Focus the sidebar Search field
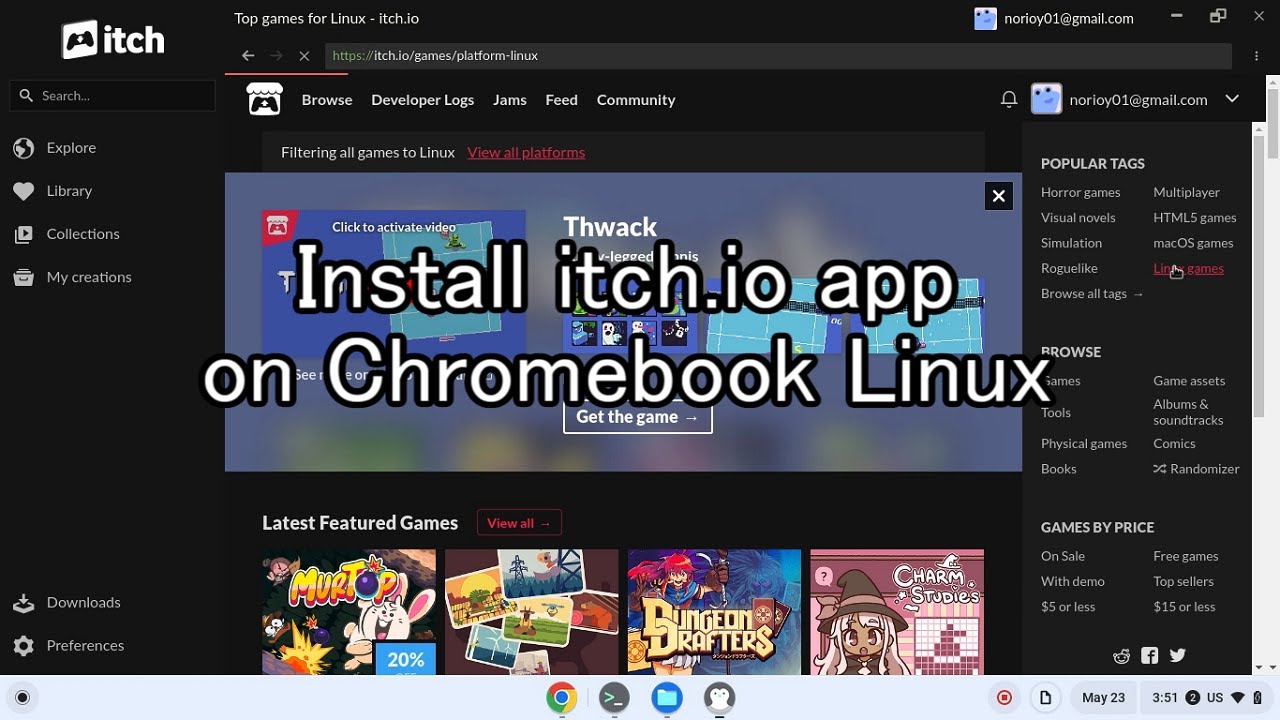1280x720 pixels. click(113, 96)
